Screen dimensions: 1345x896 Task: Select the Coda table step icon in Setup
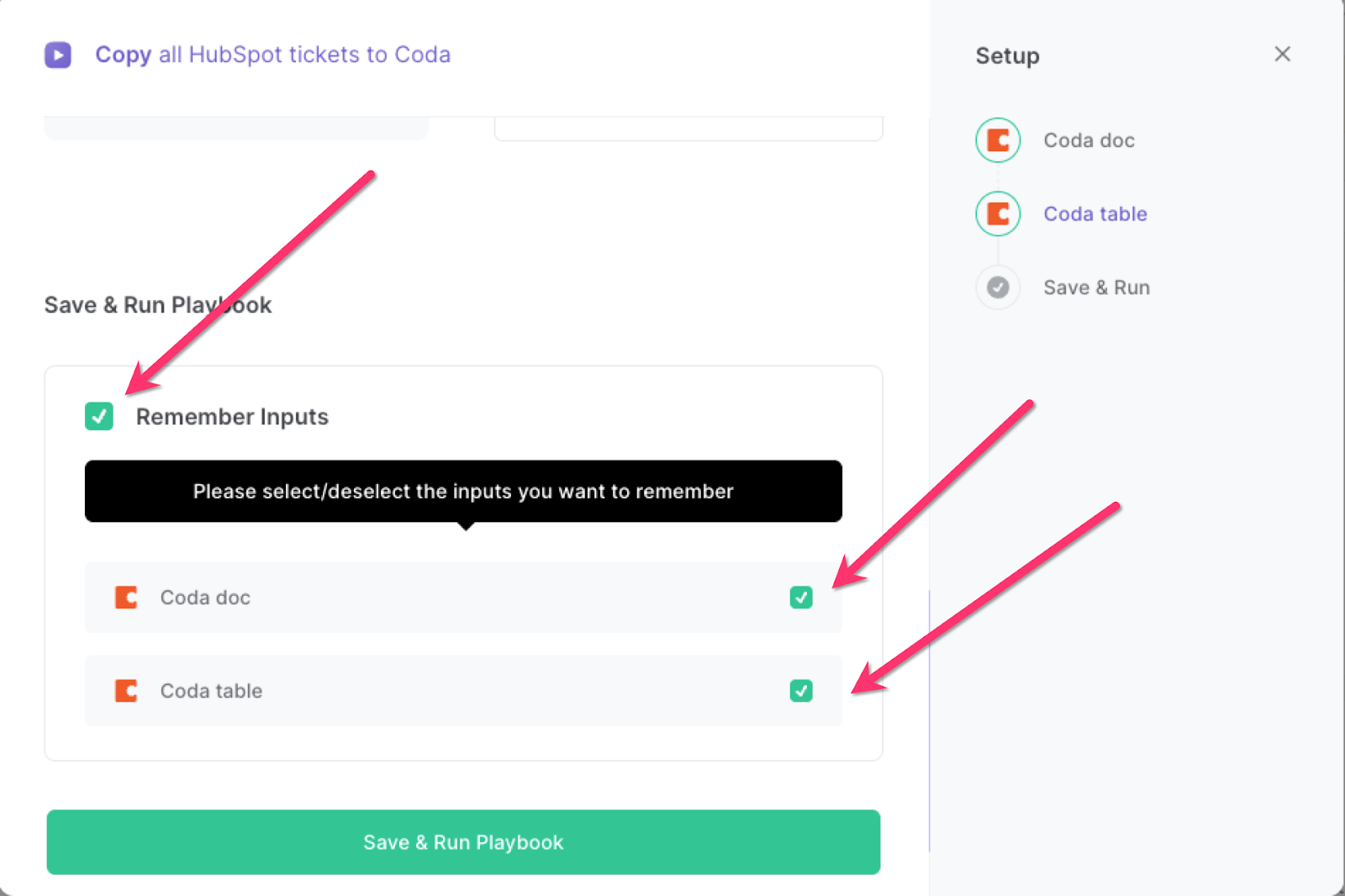998,213
